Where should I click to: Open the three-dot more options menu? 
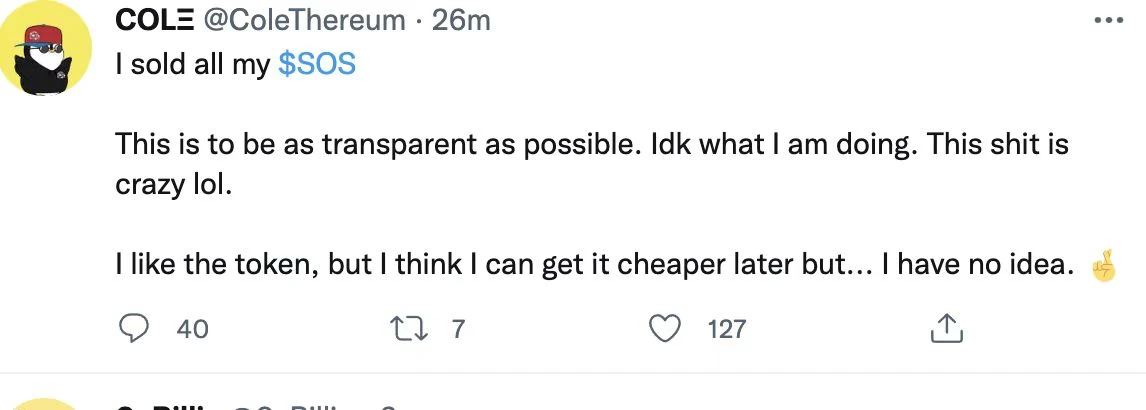pos(1108,20)
